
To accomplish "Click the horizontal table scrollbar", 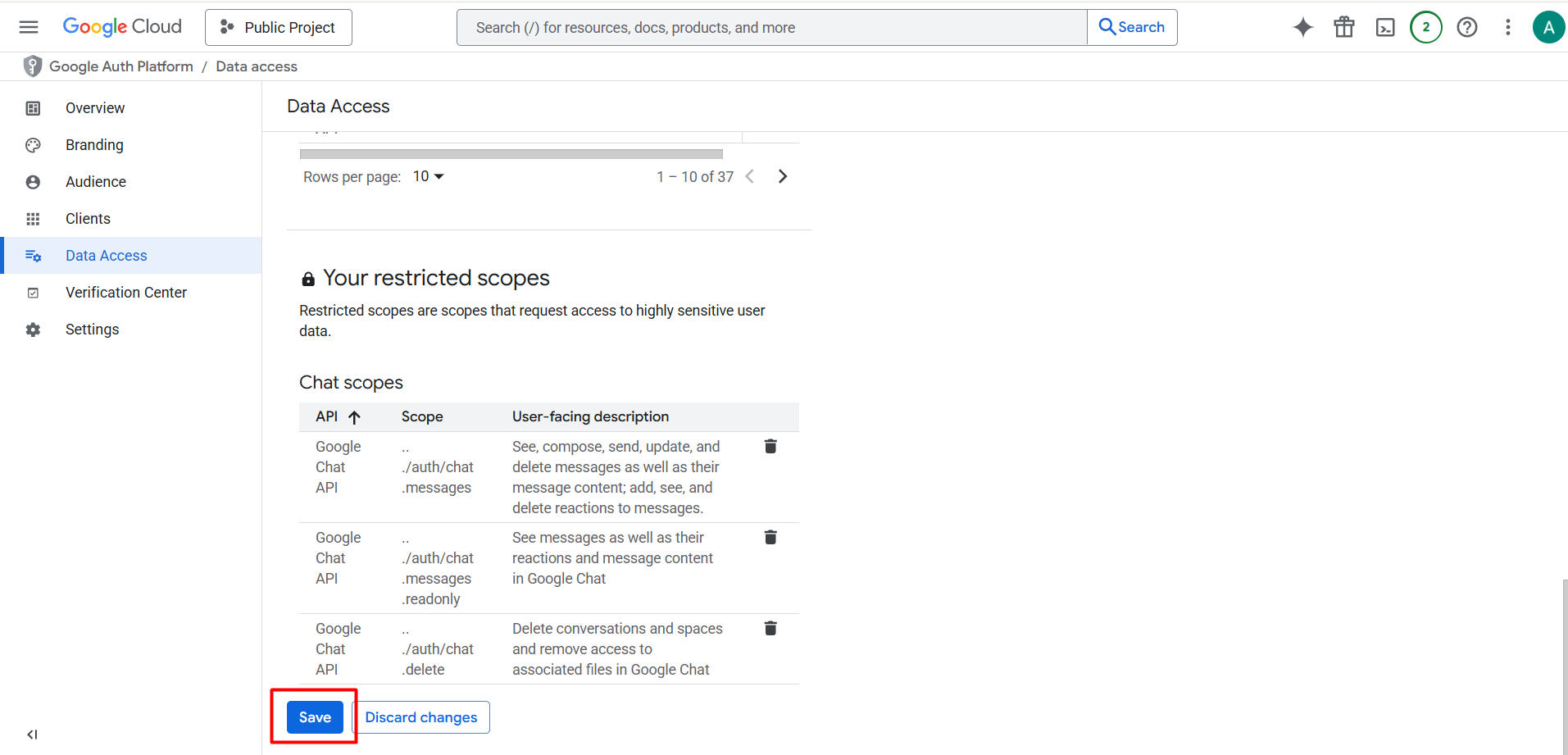I will tap(511, 154).
